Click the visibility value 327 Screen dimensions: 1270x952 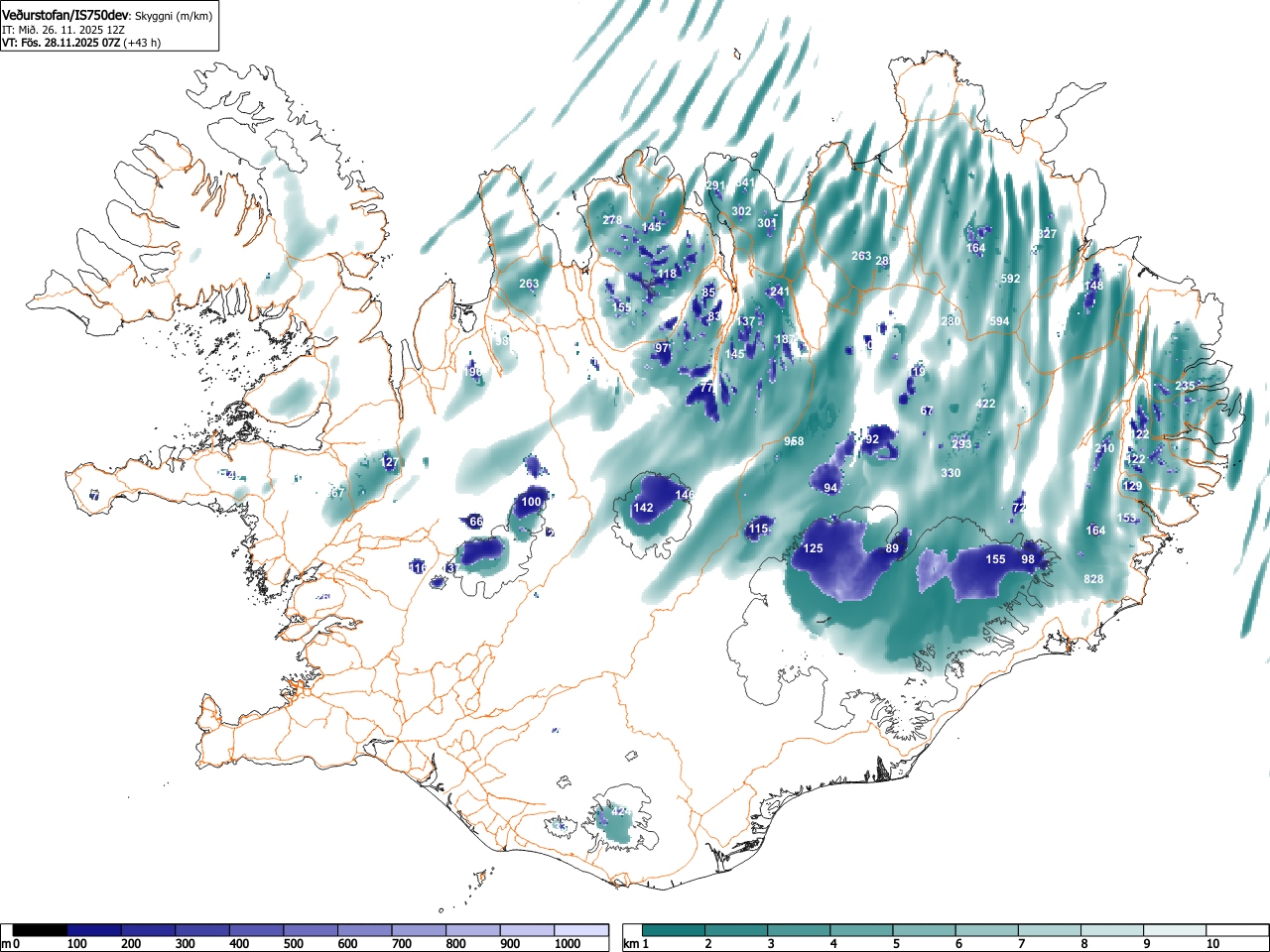[x=1047, y=234]
